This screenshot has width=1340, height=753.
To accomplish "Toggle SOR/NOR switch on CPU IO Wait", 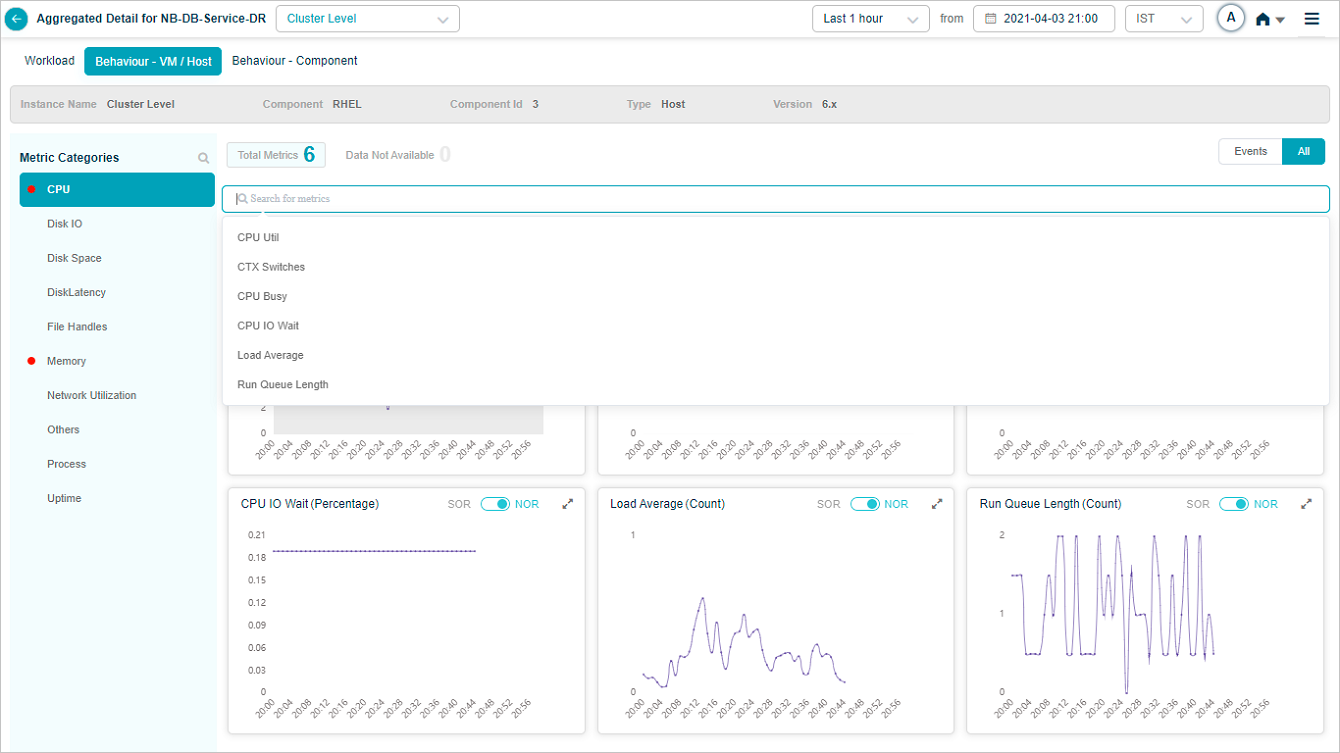I will [495, 504].
